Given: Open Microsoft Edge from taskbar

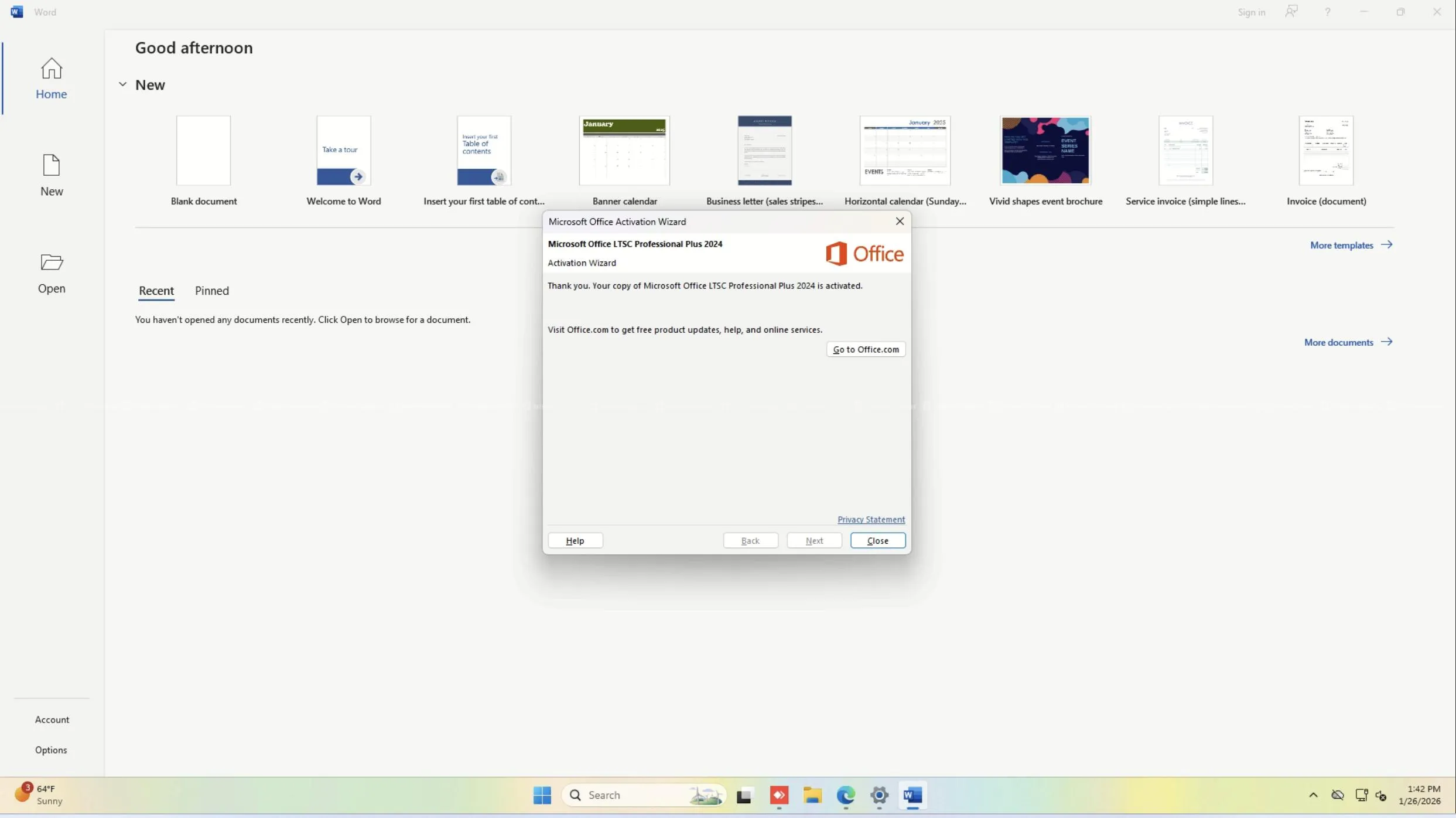Looking at the screenshot, I should (x=846, y=795).
